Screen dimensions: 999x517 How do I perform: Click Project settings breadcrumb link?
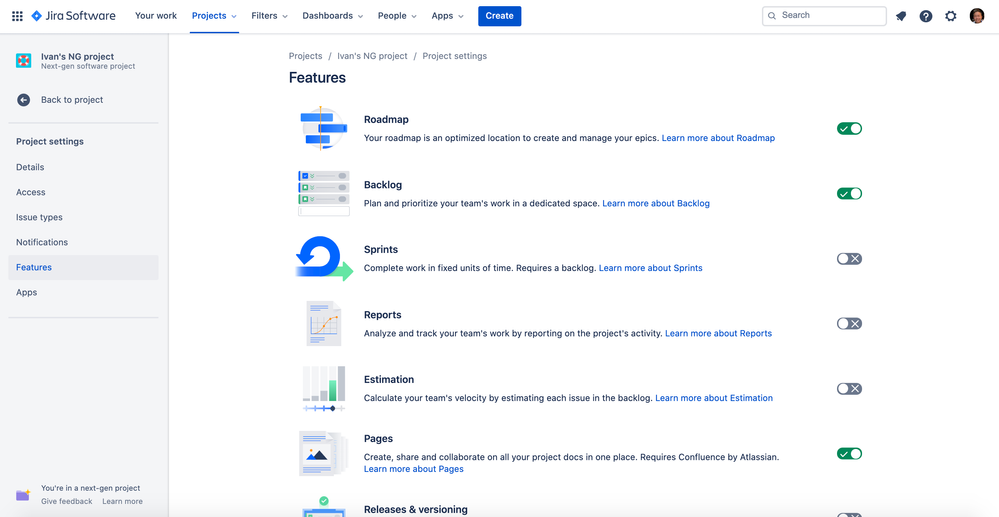click(454, 56)
